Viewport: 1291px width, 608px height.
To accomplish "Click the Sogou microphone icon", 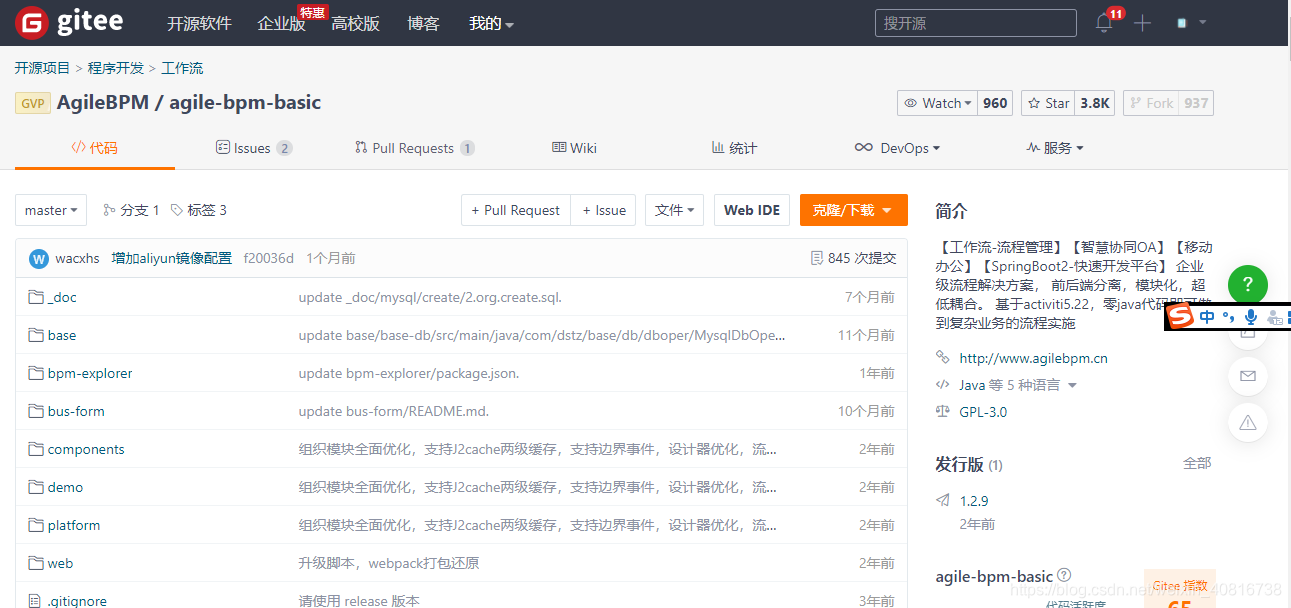I will click(x=1250, y=317).
